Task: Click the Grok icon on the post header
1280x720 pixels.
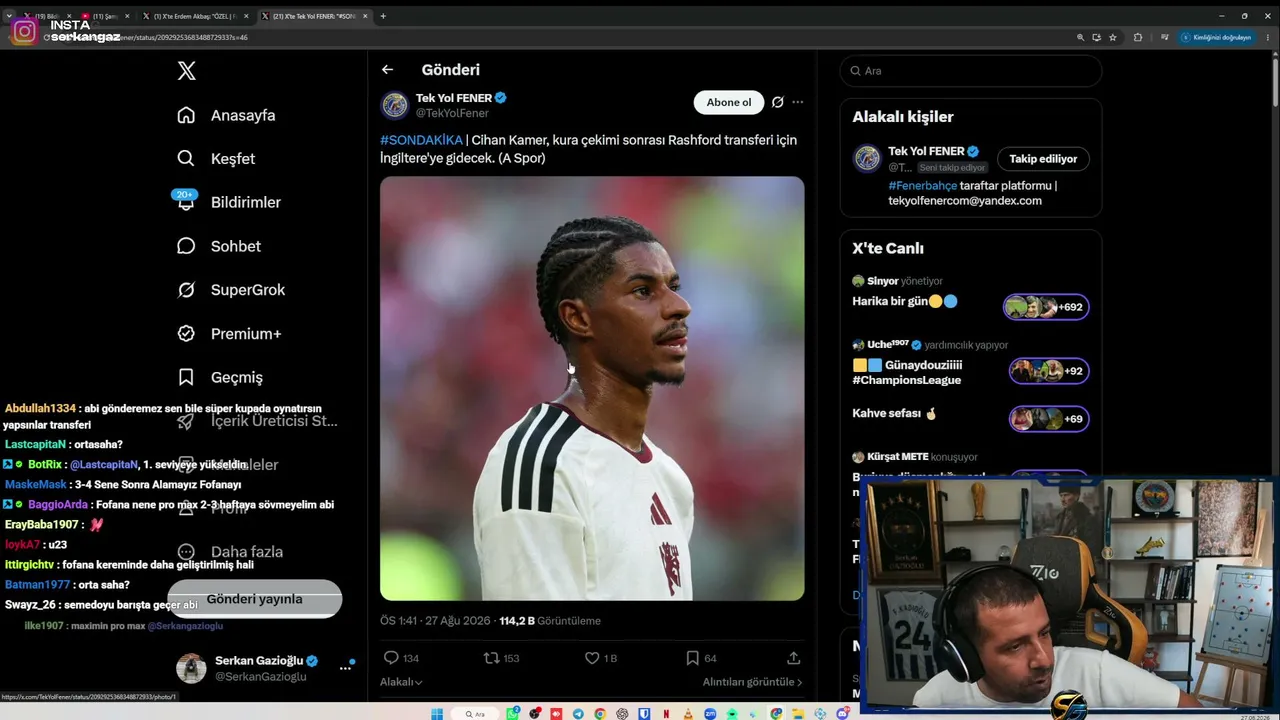Action: pos(777,102)
